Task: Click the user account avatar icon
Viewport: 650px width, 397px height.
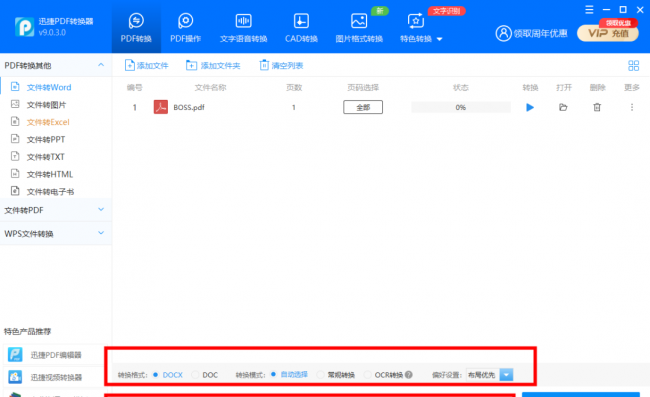Action: click(x=503, y=33)
